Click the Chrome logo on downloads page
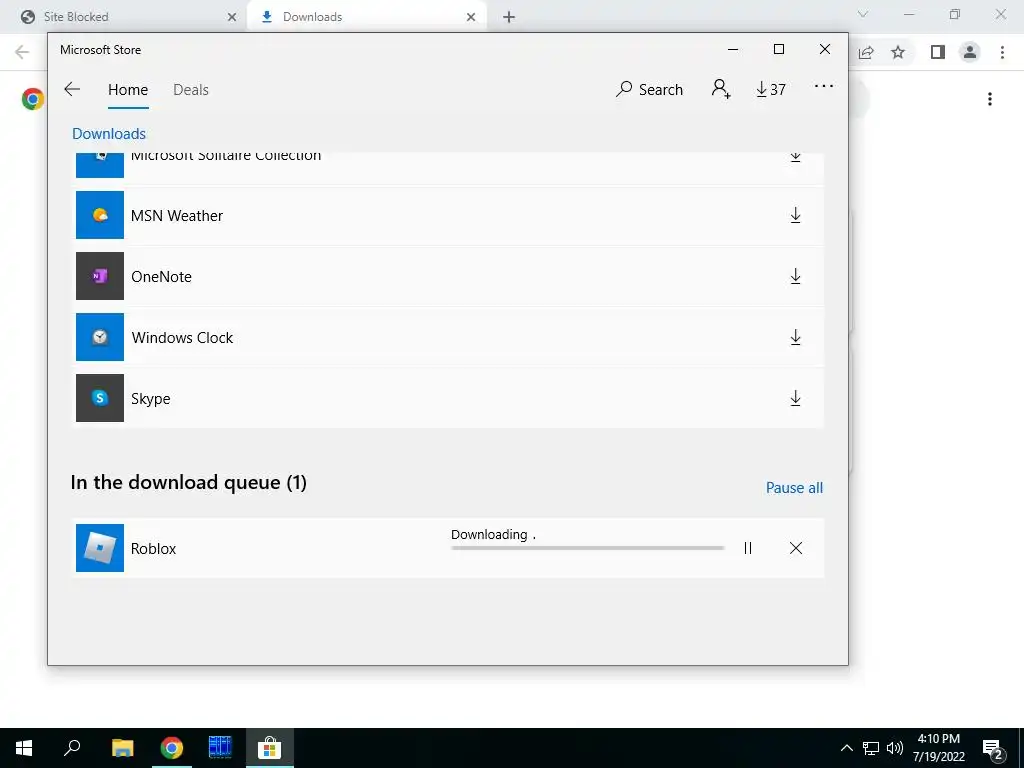Screen dimensions: 1024x768 pos(33,99)
